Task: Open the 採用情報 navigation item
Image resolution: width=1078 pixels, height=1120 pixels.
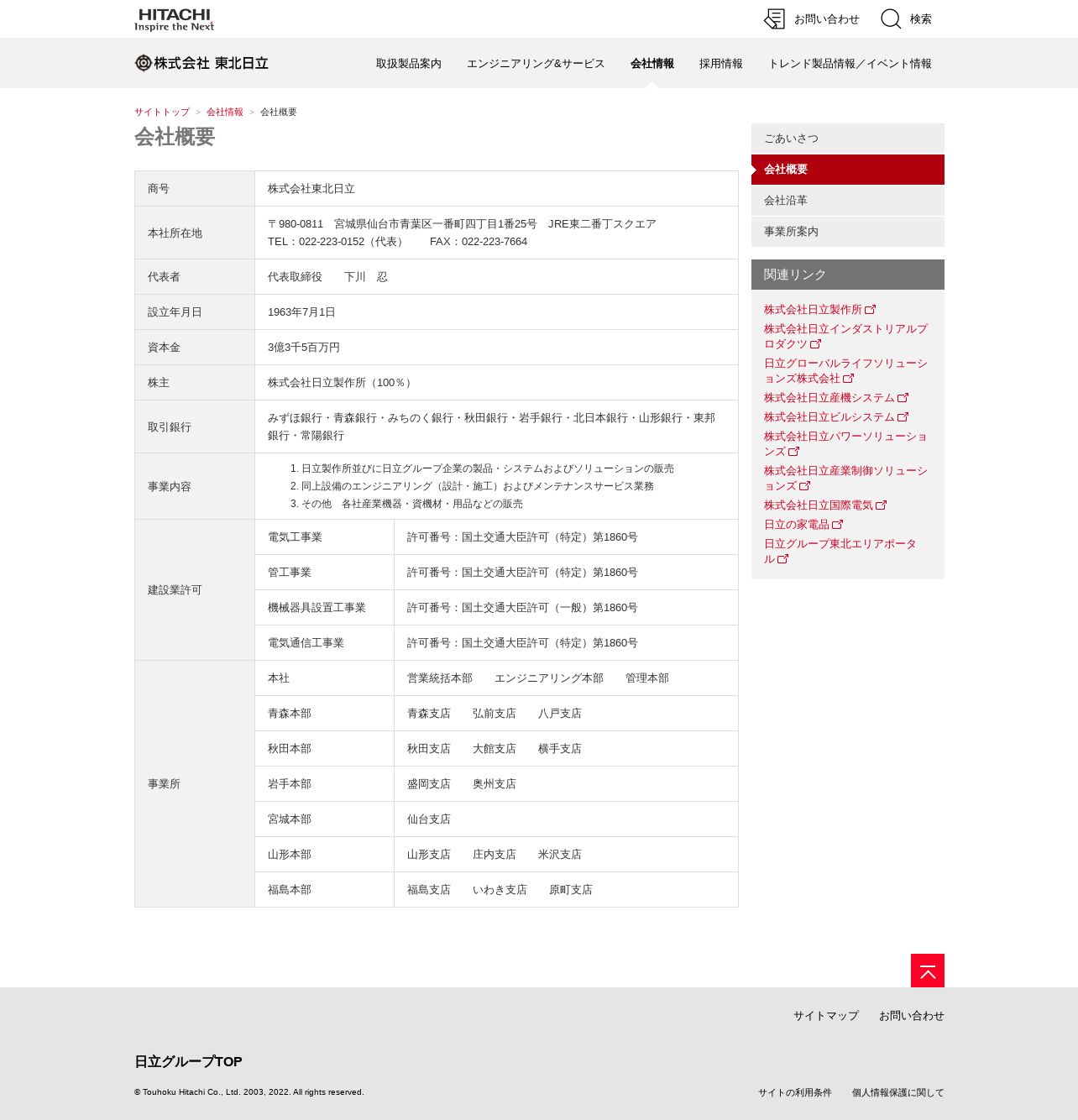Action: point(721,64)
